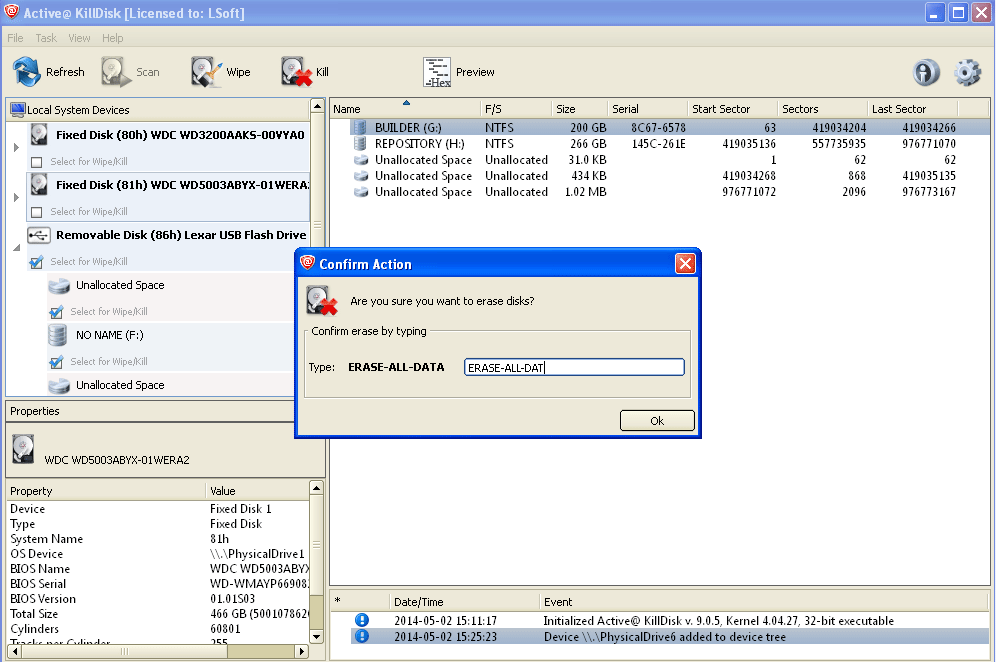Expand the Fixed Disk (80h) tree node
996x662 pixels.
click(x=15, y=148)
